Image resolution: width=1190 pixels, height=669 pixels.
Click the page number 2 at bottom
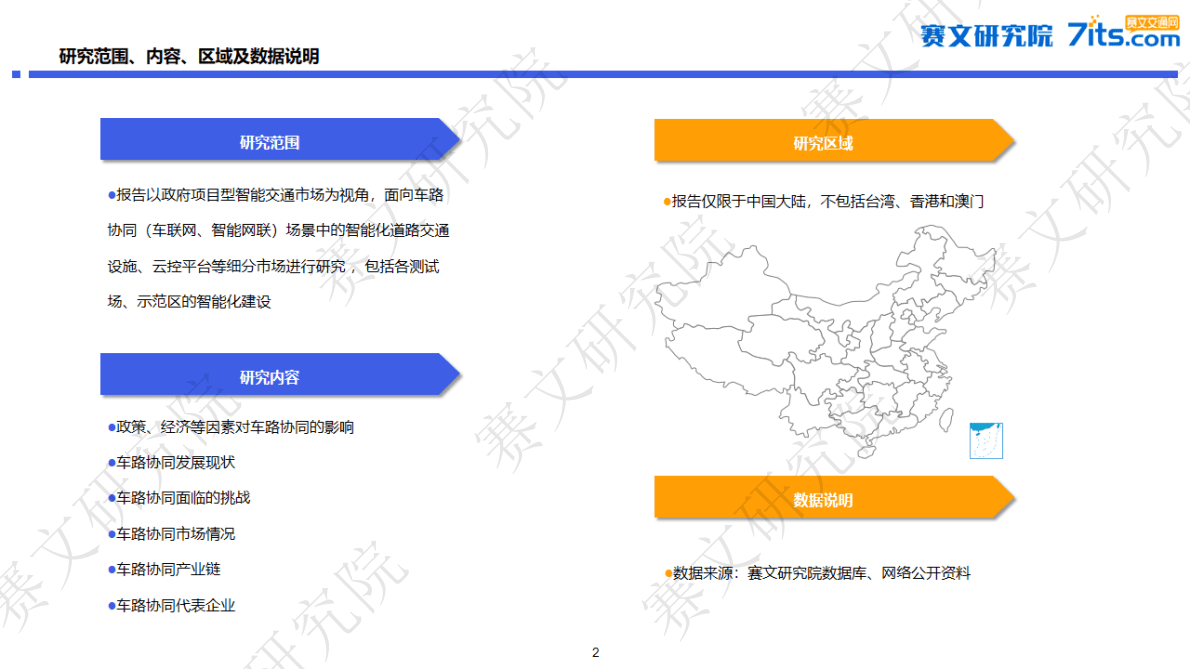click(596, 651)
